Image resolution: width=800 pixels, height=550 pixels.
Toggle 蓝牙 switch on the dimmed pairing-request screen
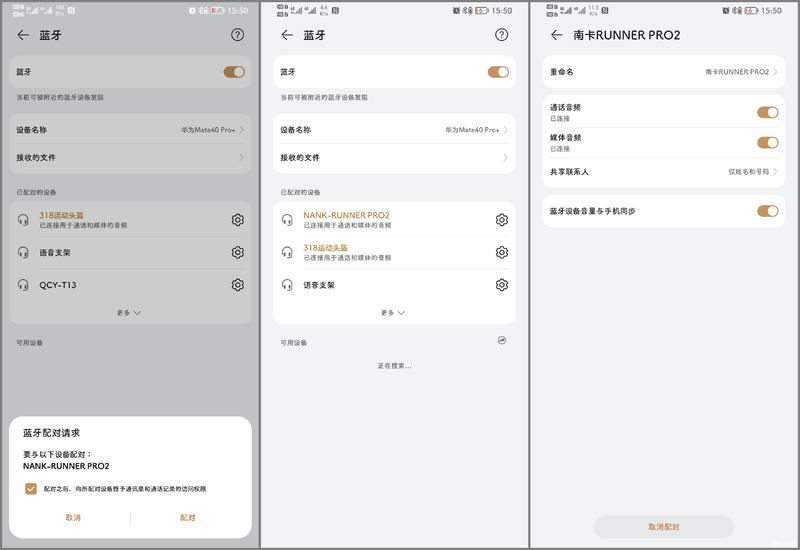click(x=234, y=72)
